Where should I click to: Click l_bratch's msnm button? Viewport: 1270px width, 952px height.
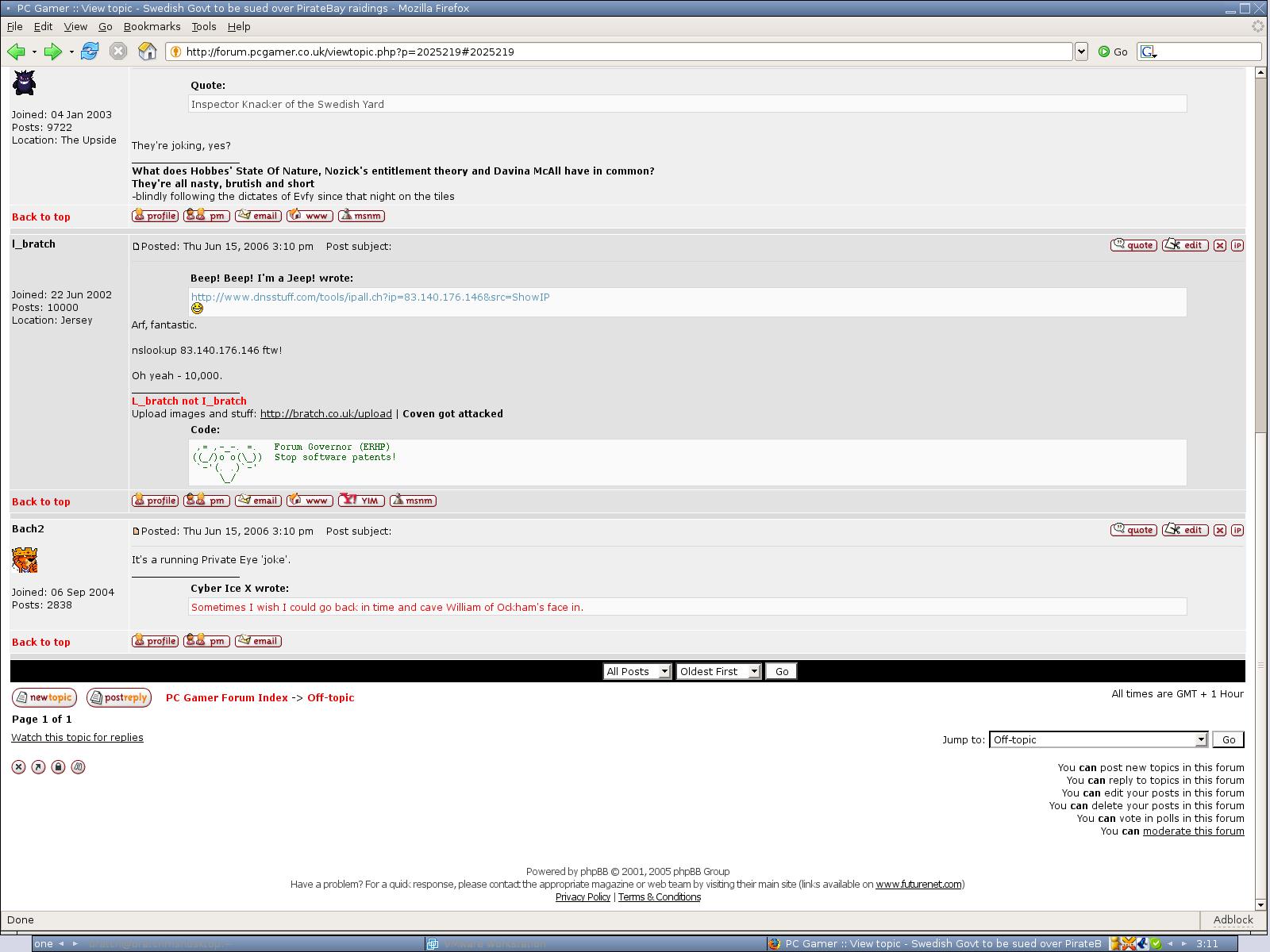click(413, 501)
